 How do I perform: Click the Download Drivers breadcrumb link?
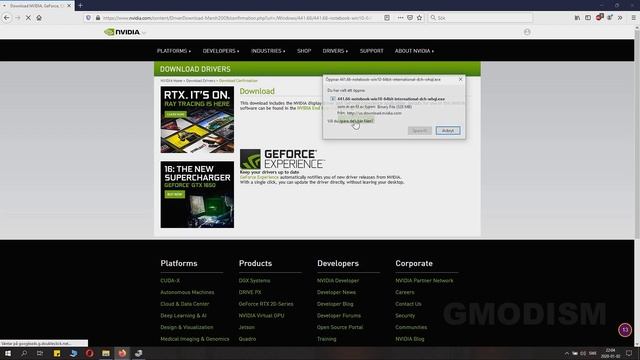click(x=200, y=81)
